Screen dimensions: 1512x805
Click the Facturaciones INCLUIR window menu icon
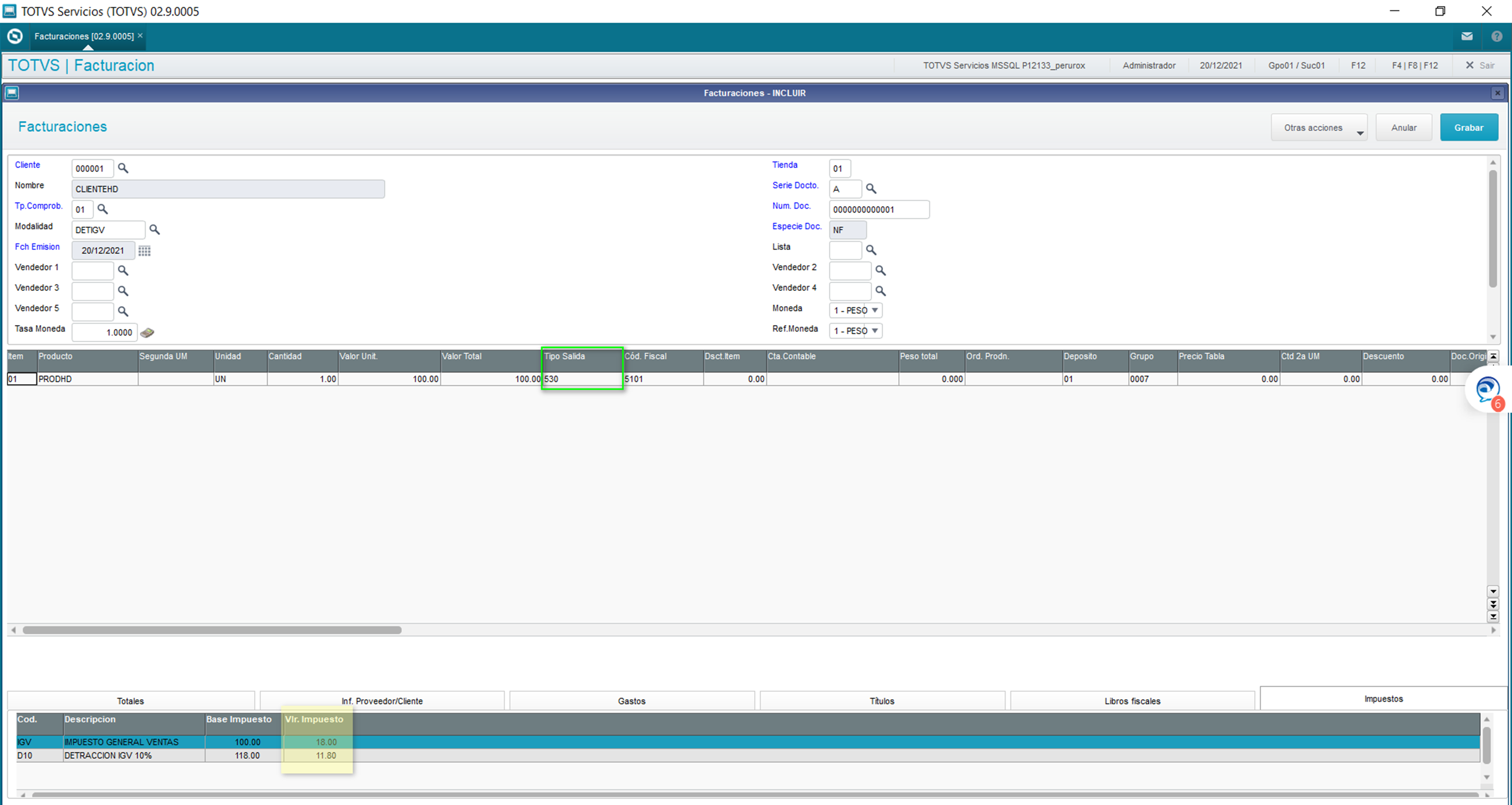(12, 93)
